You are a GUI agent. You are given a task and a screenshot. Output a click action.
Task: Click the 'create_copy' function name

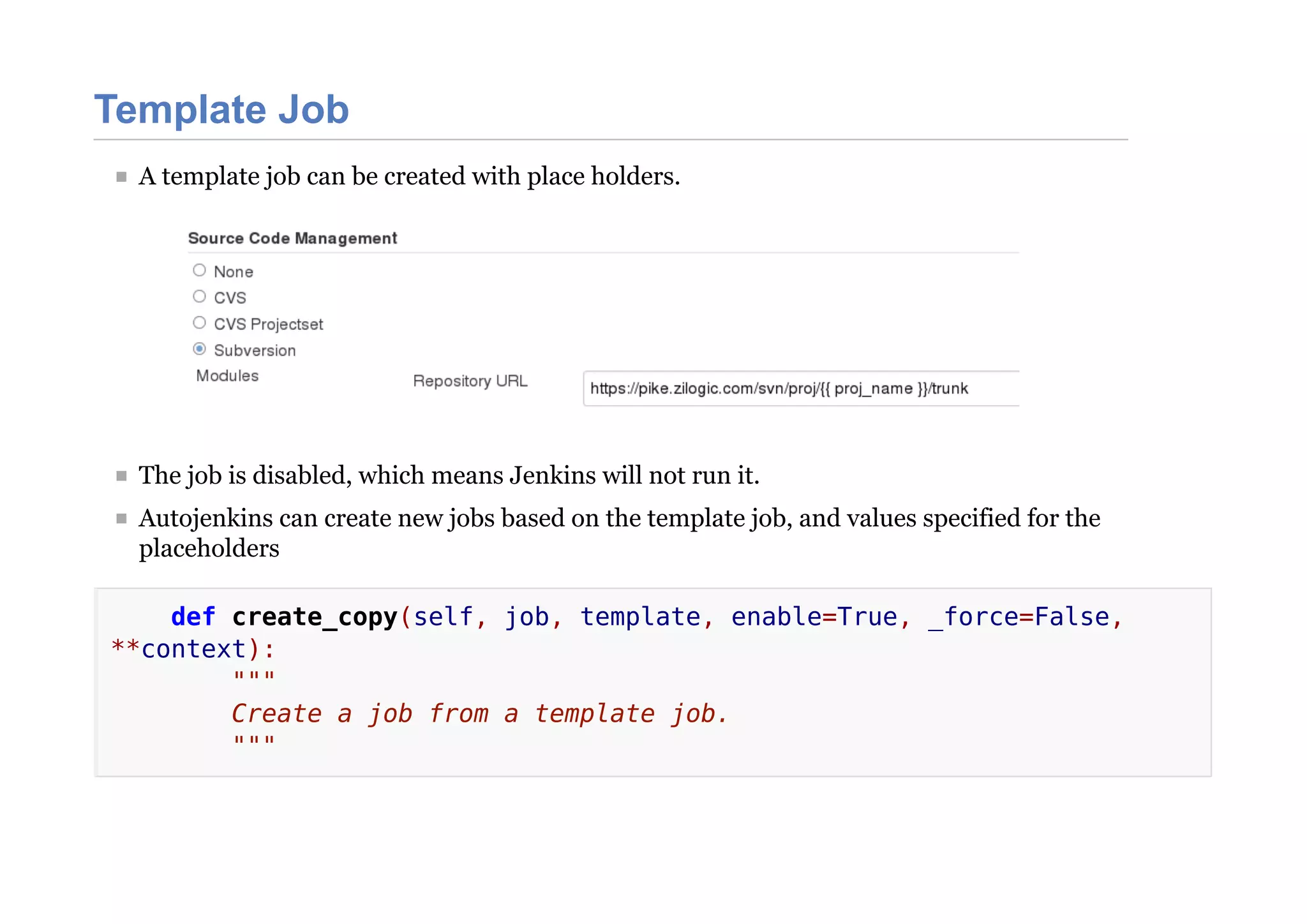click(315, 617)
